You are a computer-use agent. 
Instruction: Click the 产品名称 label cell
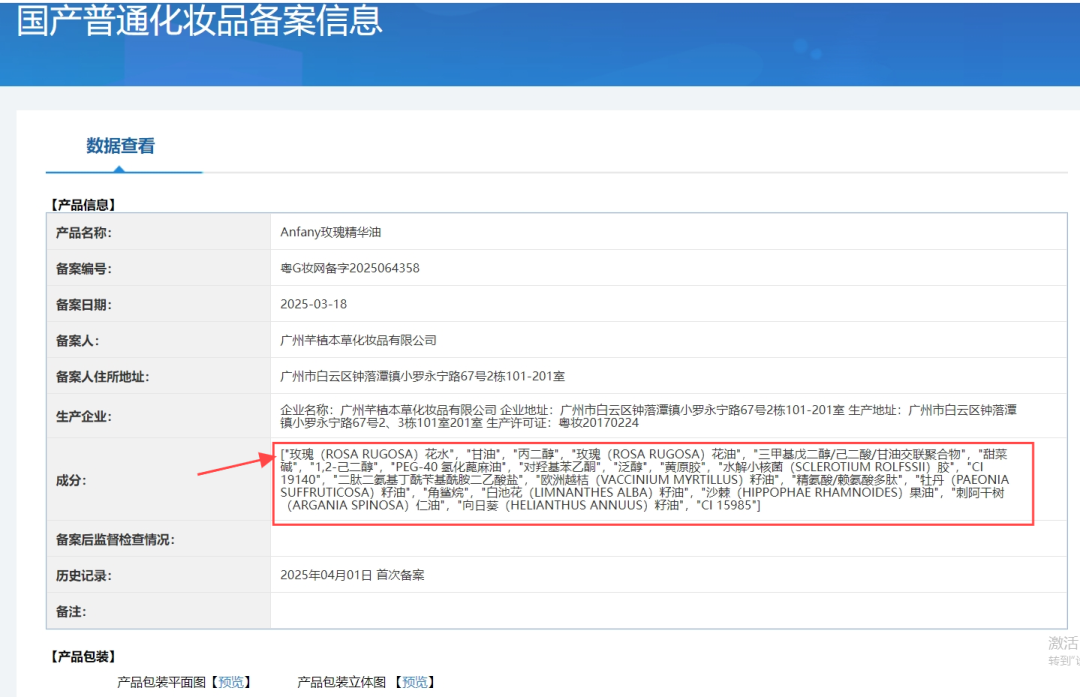[83, 232]
